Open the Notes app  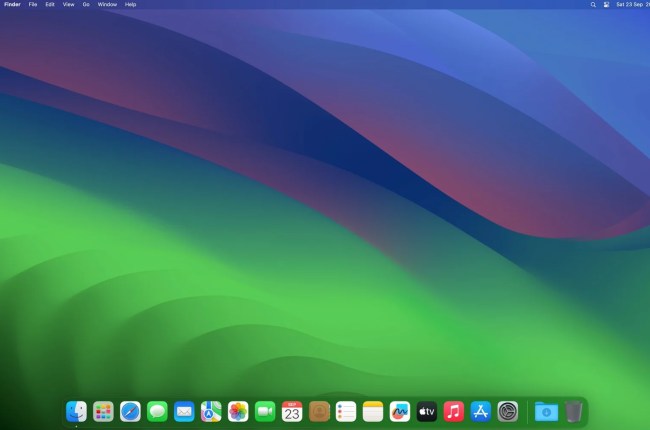click(x=373, y=411)
